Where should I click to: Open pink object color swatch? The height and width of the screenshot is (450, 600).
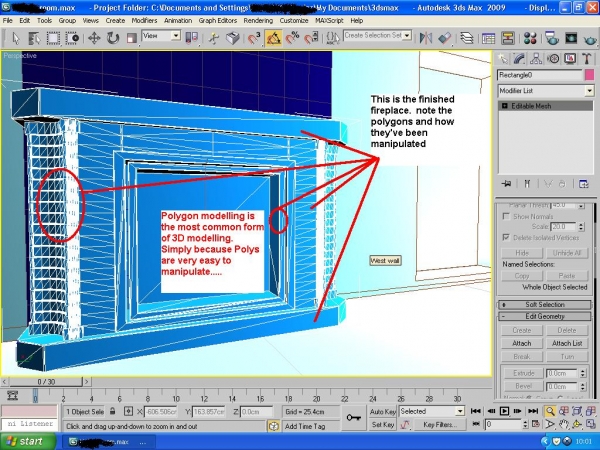coord(589,75)
